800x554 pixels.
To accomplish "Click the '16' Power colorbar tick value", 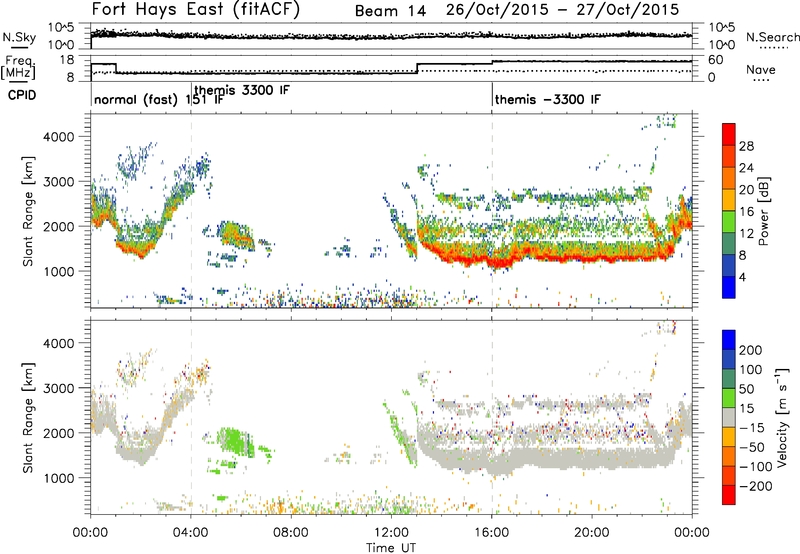I will [x=746, y=212].
